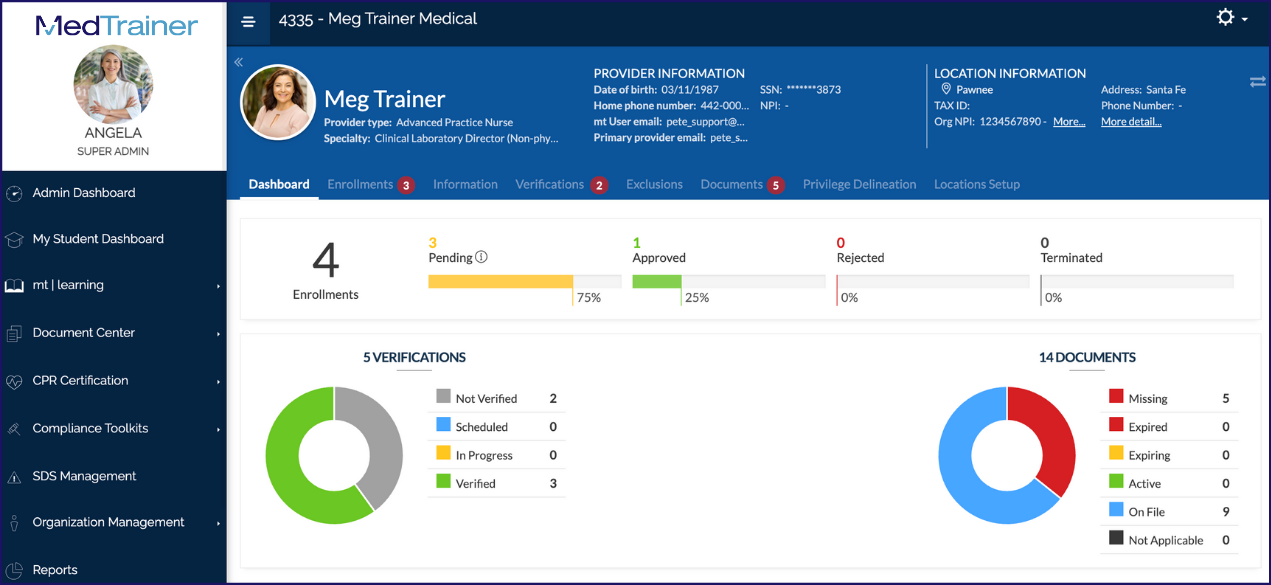The width and height of the screenshot is (1271, 585).
Task: Click the CPR Certification heart icon
Action: click(x=14, y=381)
